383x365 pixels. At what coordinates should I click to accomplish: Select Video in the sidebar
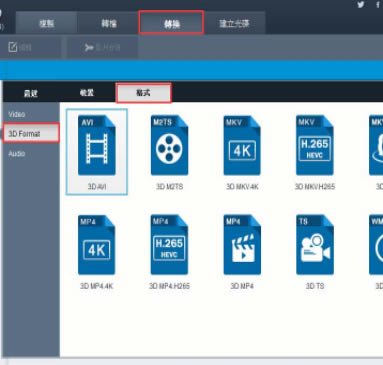17,114
